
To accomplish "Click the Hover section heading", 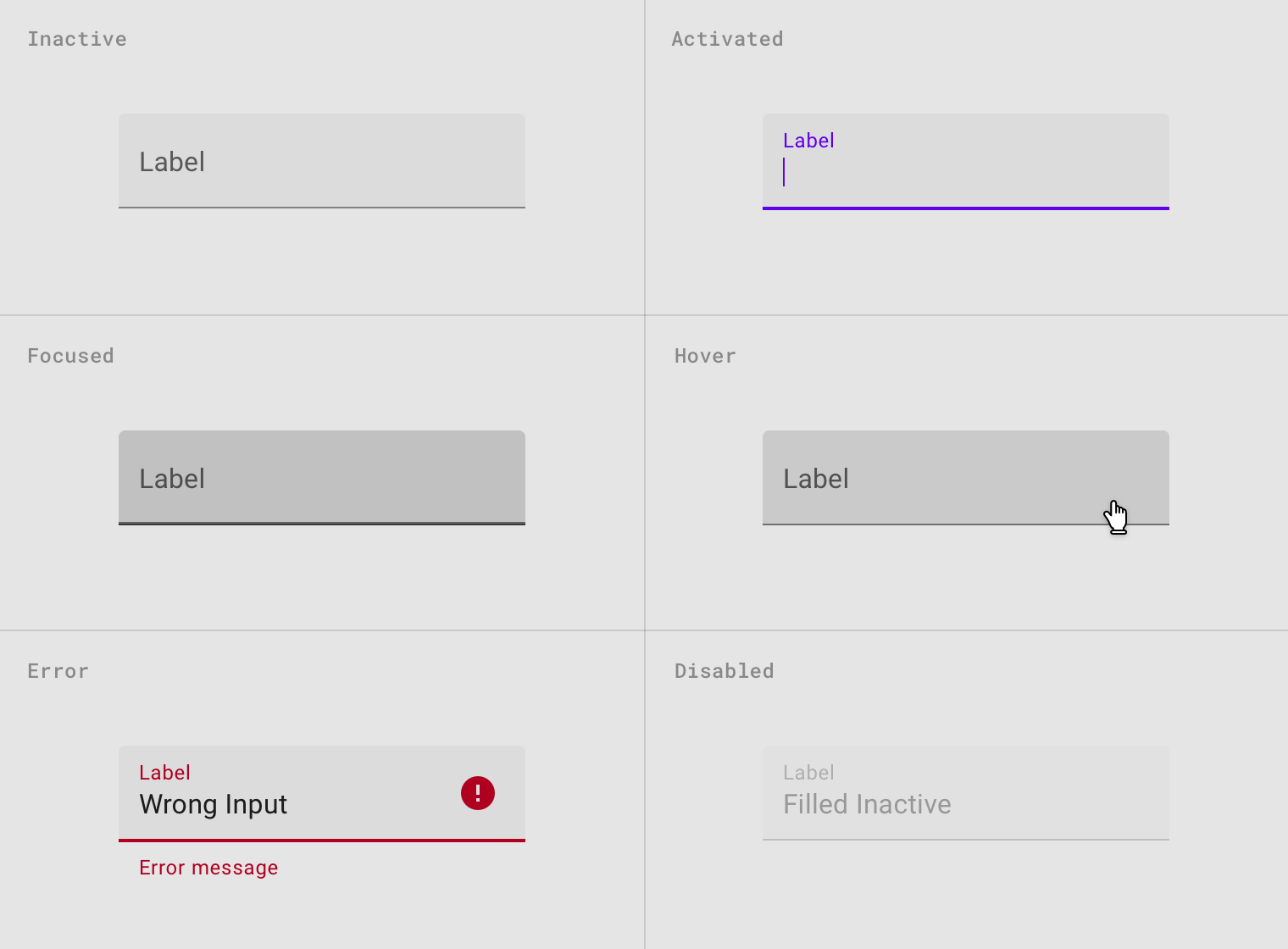I will (705, 356).
